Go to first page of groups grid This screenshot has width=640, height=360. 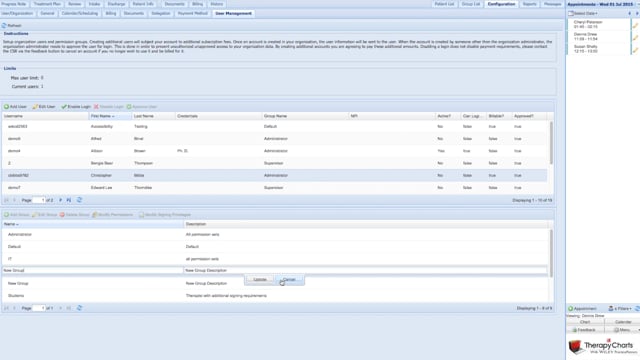[x=6, y=308]
